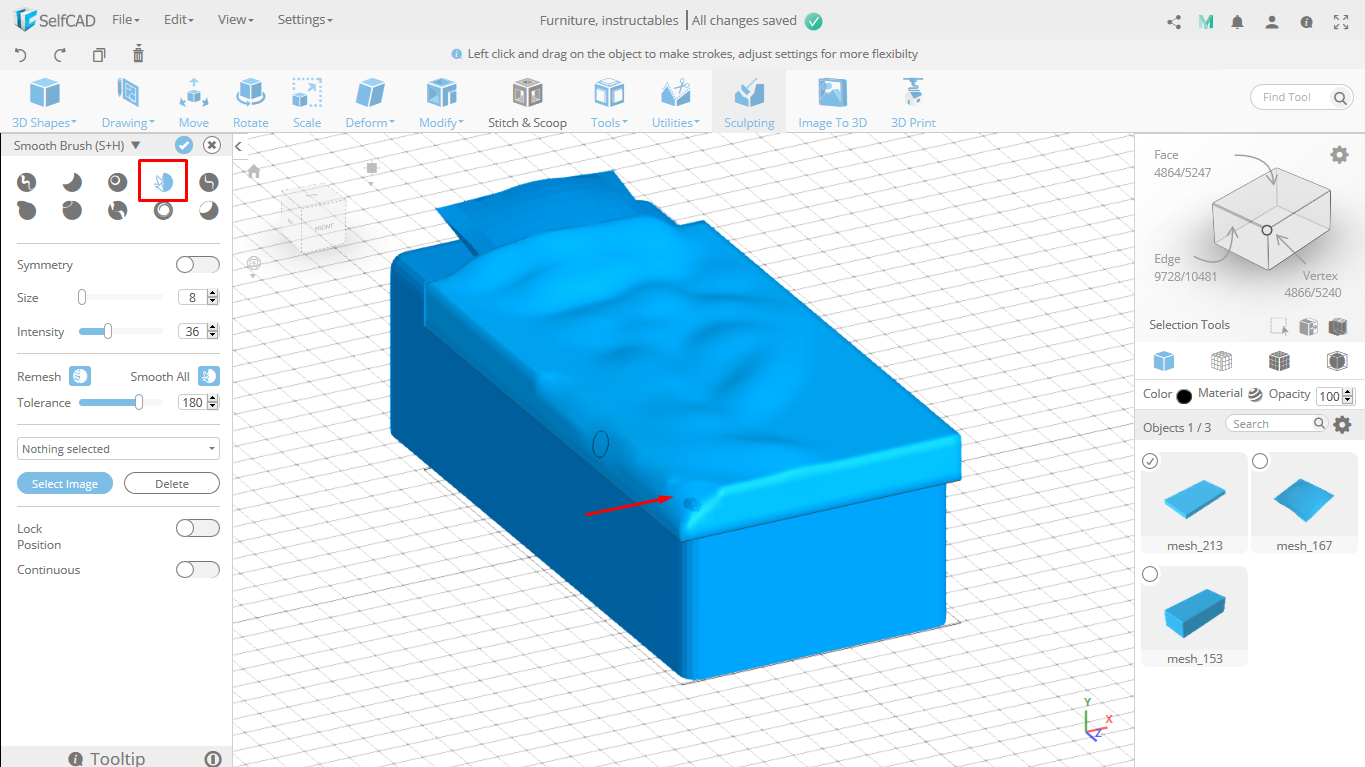This screenshot has width=1365, height=767.
Task: Reset viewport with home icon
Action: click(253, 171)
